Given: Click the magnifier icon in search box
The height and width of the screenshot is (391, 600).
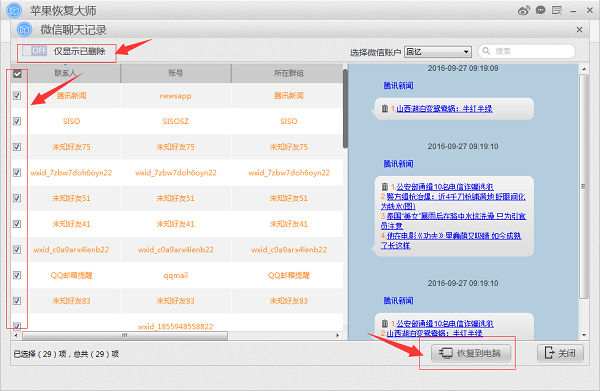Looking at the screenshot, I should [x=486, y=51].
